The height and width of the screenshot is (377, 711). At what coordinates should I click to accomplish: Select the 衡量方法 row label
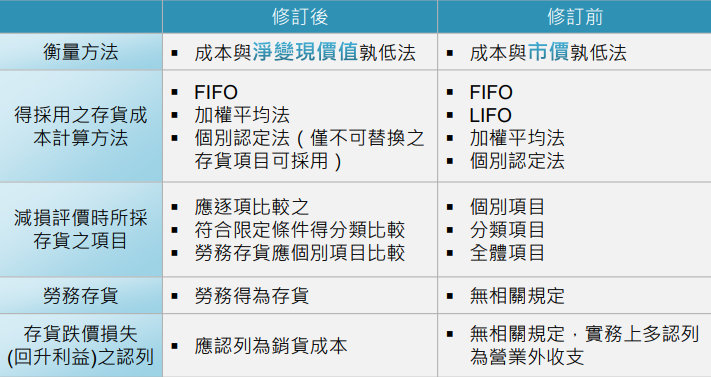pyautogui.click(x=81, y=52)
